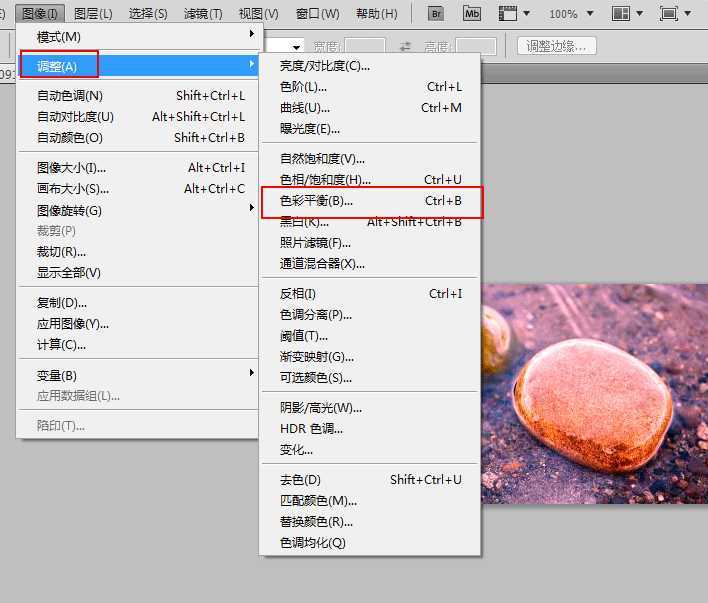
Task: Click the pebble photo on the canvas
Action: [x=594, y=394]
